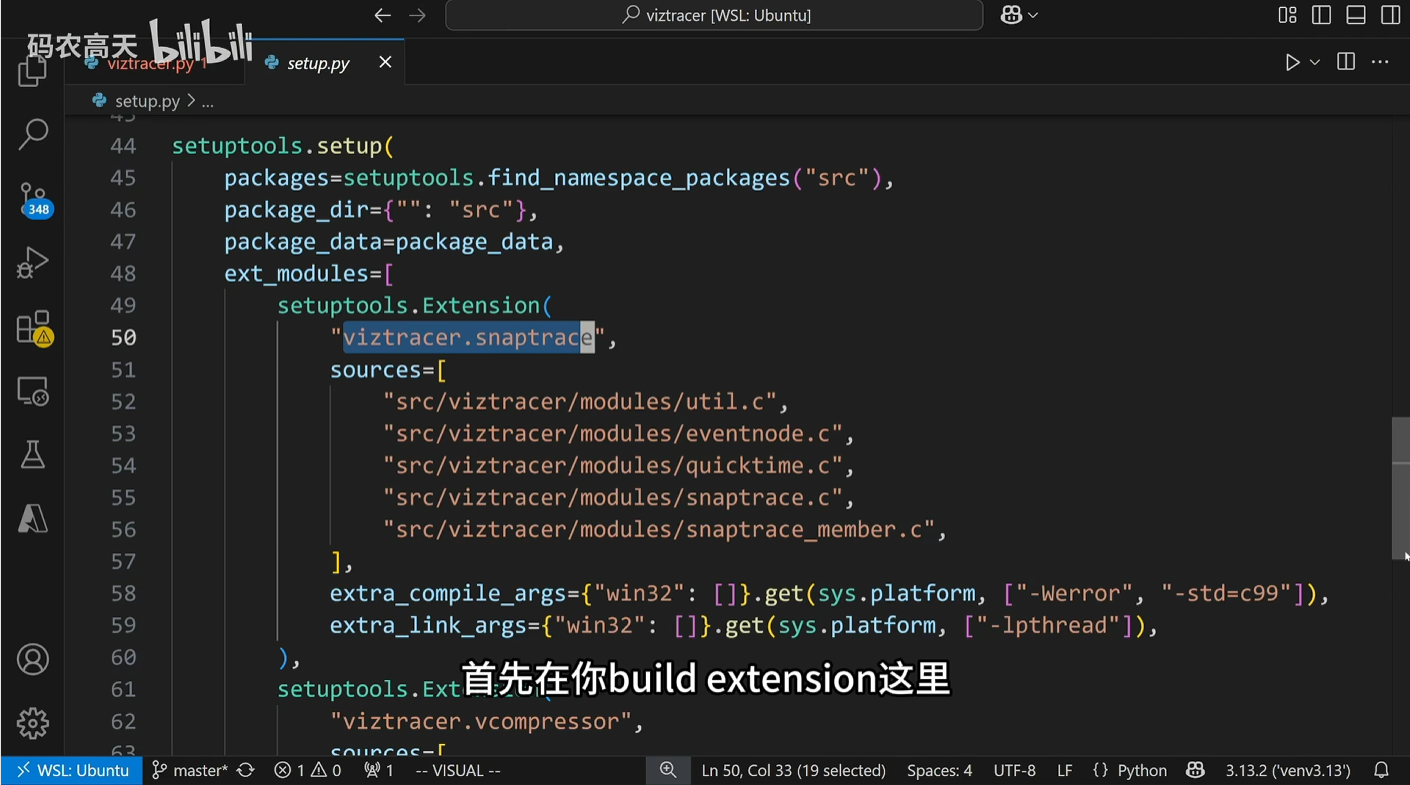Click the zoom magnifier in status bar

(668, 770)
